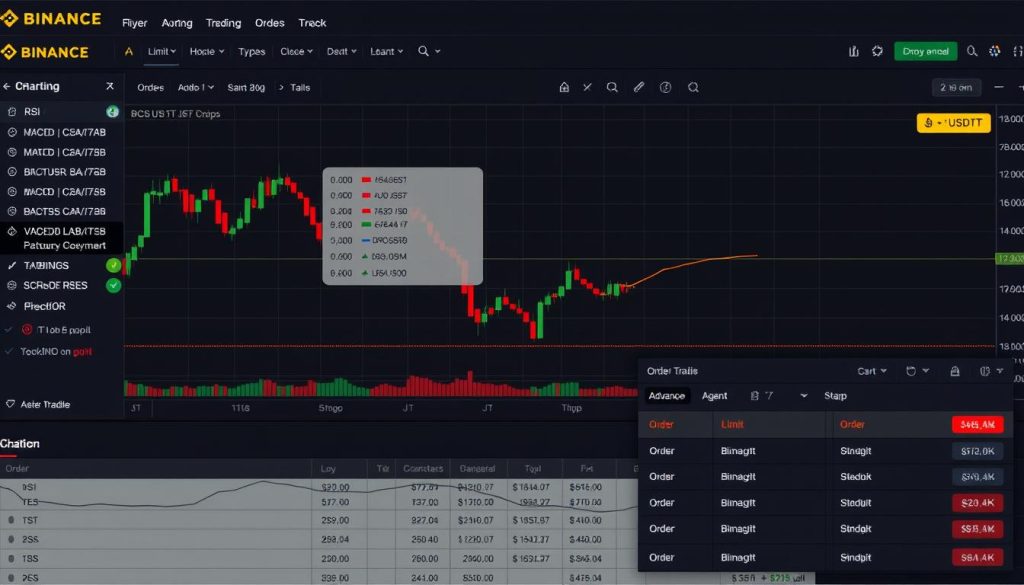Screen dimensions: 1024x585
Task: Toggle checkmark beside IT lob 5 popil
Action: pos(8,330)
